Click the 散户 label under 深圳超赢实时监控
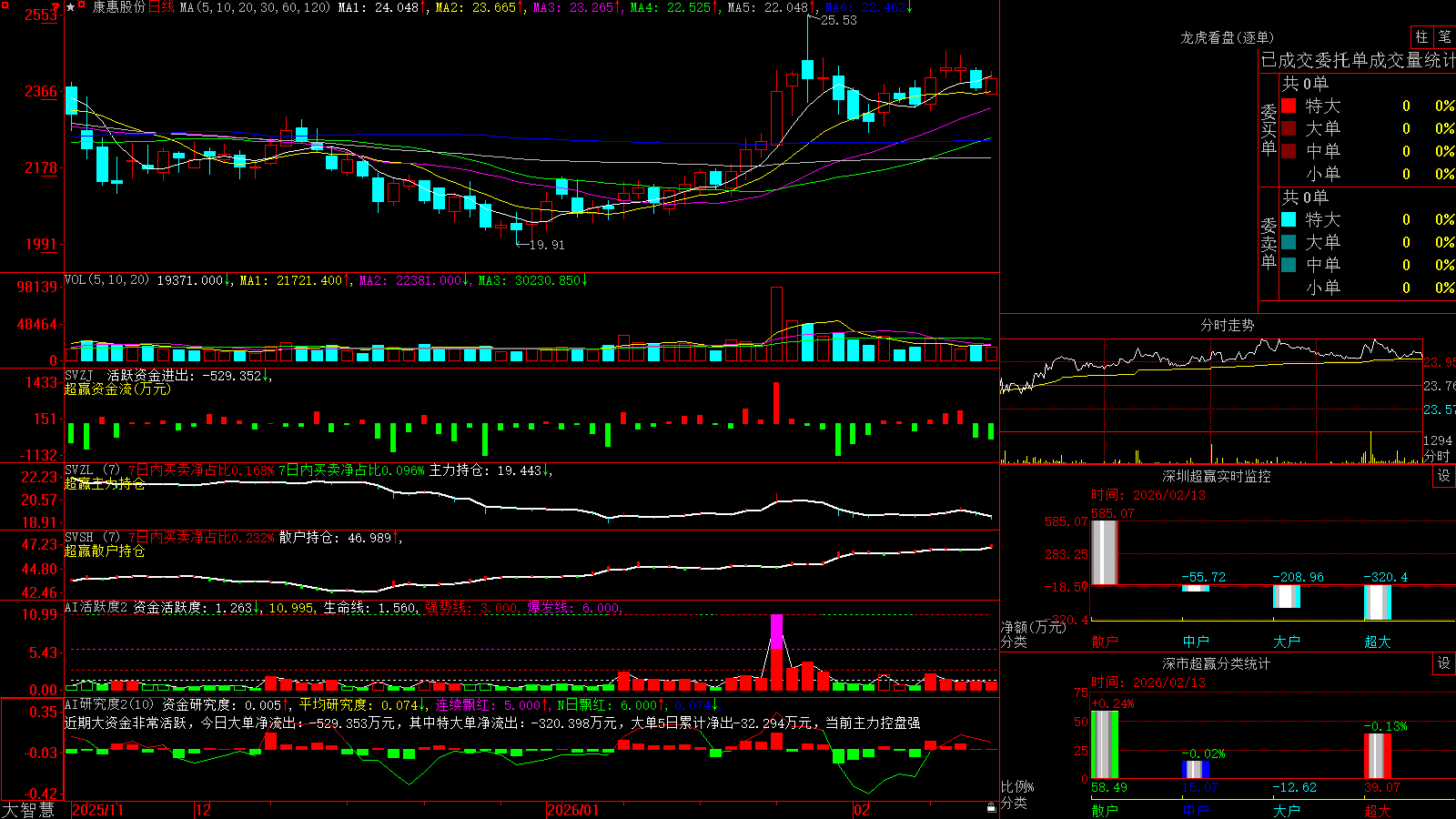The width and height of the screenshot is (1456, 819). (x=1105, y=642)
